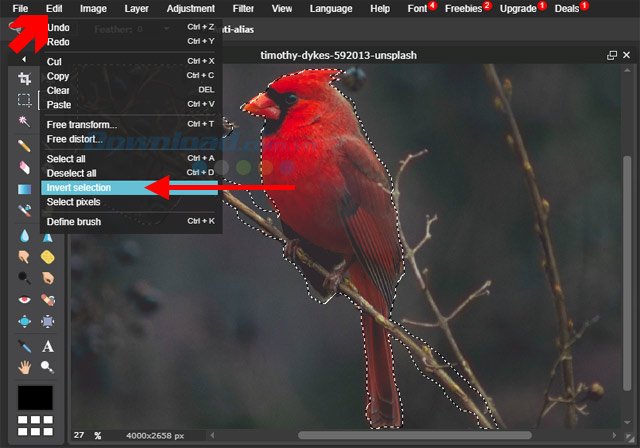Select the yellow Sponge tool
The height and width of the screenshot is (448, 640).
coord(48,257)
